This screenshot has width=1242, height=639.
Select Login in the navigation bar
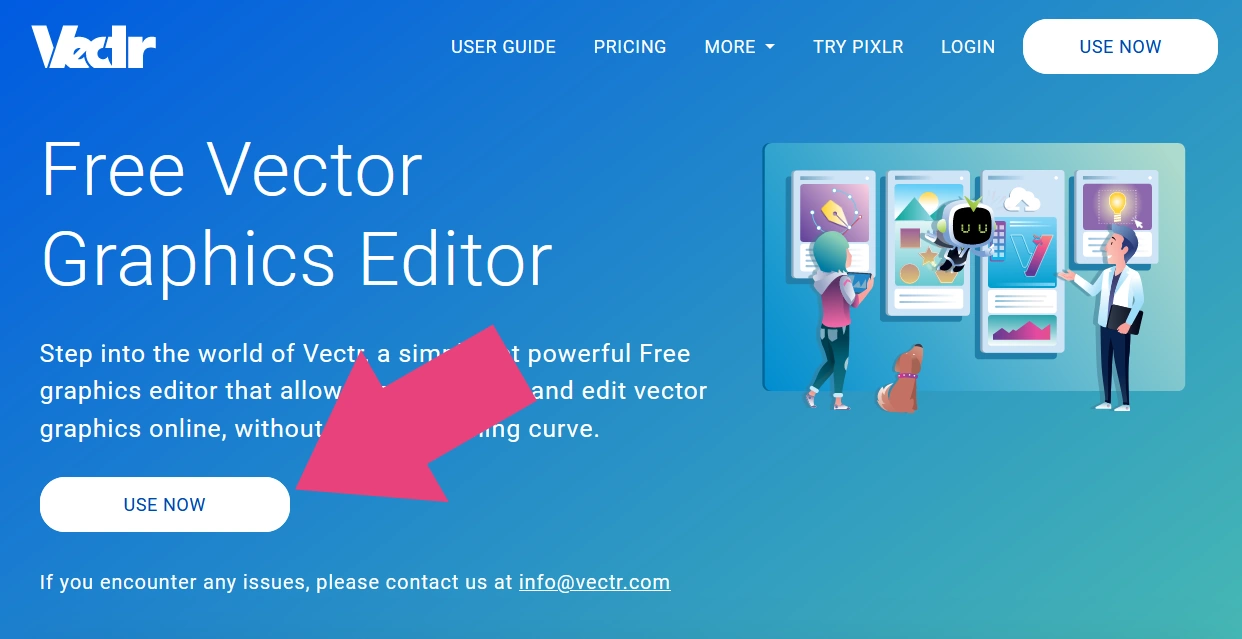pos(968,47)
